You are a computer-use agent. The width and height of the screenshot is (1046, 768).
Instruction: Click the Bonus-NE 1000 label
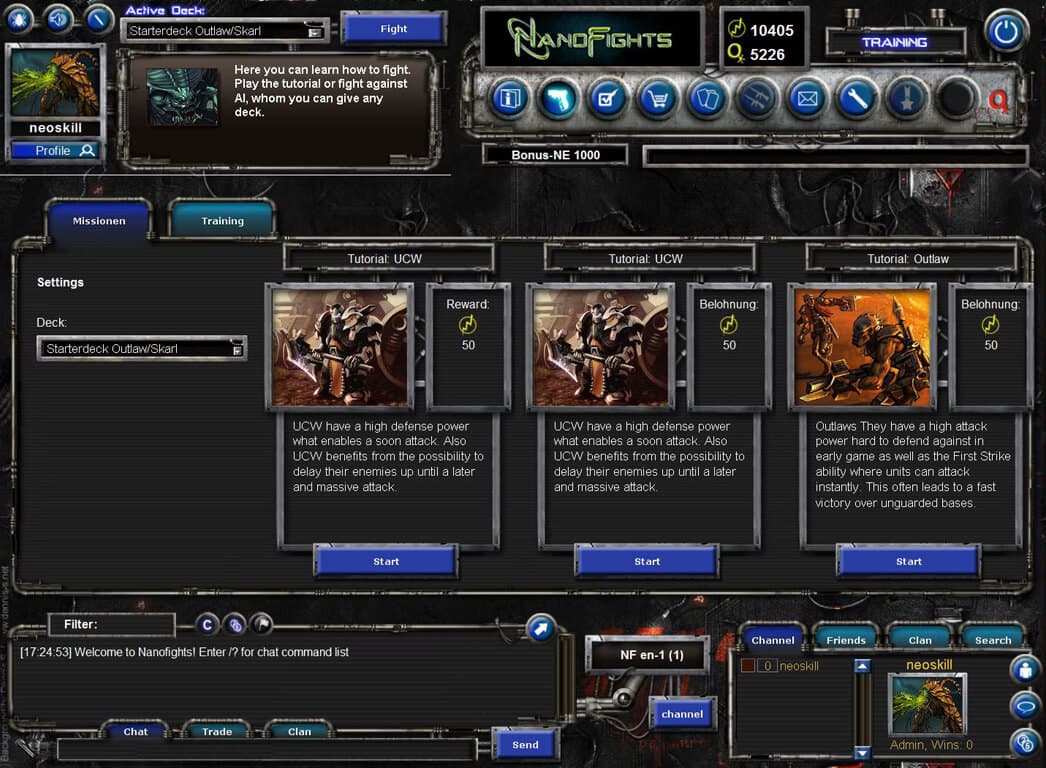555,155
